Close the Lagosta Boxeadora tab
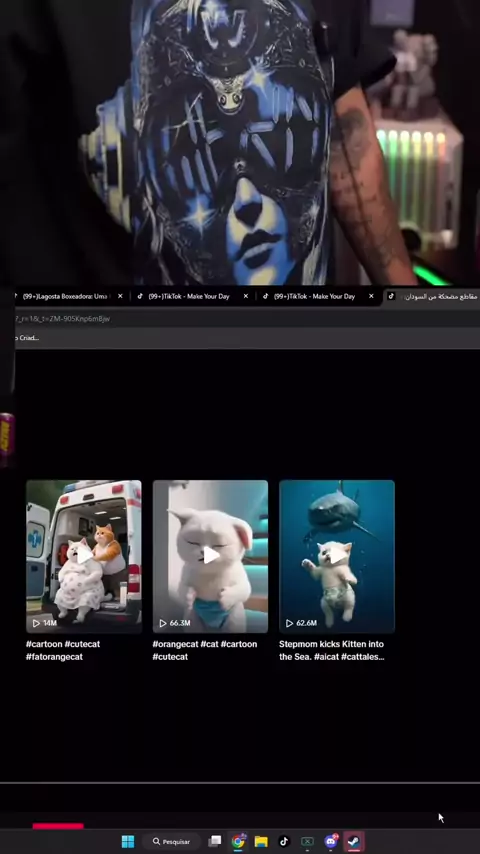 point(120,296)
